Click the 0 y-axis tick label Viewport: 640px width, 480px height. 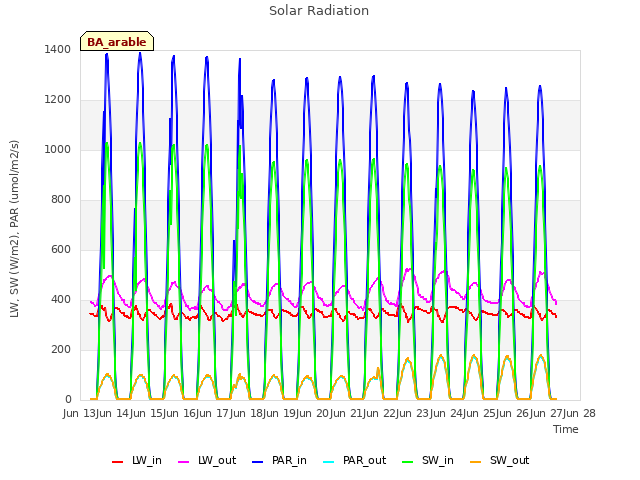pyautogui.click(x=68, y=399)
